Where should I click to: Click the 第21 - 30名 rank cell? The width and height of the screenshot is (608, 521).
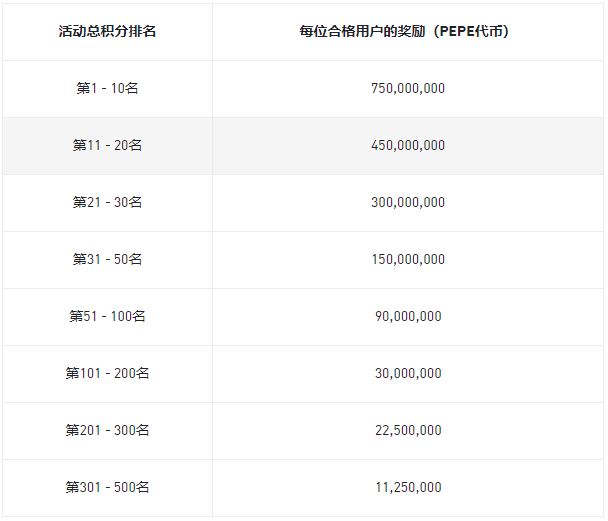point(107,202)
